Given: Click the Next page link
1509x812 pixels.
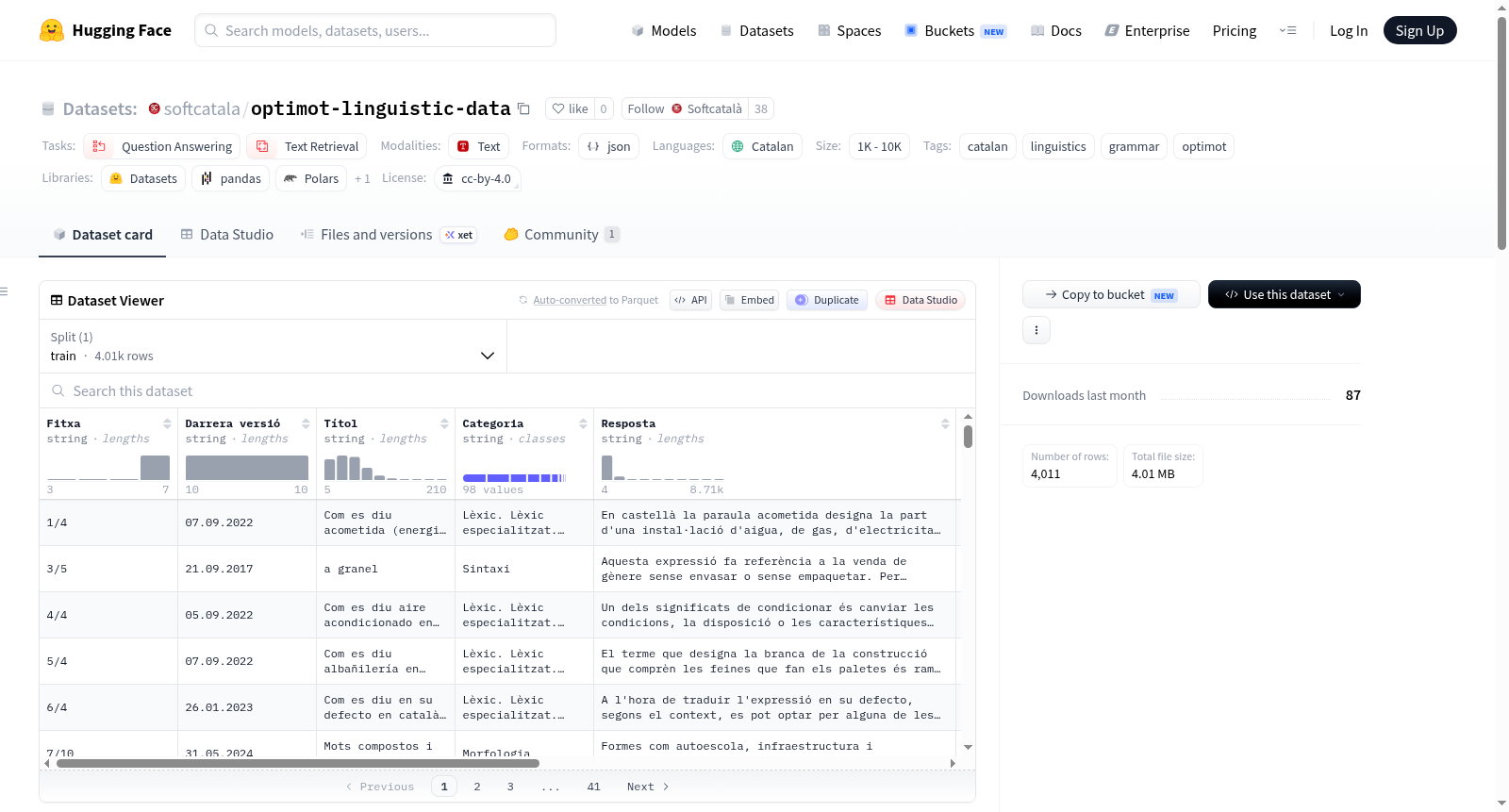Looking at the screenshot, I should pyautogui.click(x=648, y=787).
